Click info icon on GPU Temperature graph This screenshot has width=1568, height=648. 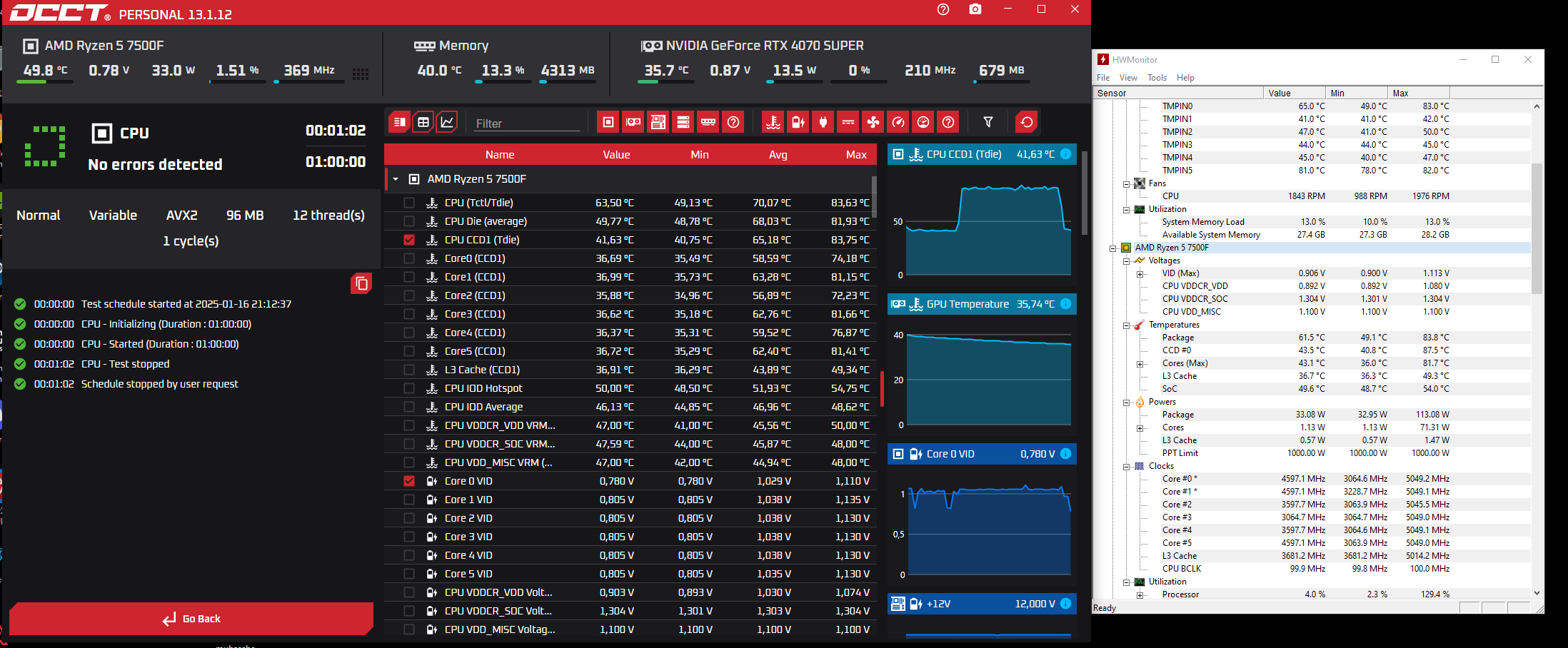click(1065, 304)
